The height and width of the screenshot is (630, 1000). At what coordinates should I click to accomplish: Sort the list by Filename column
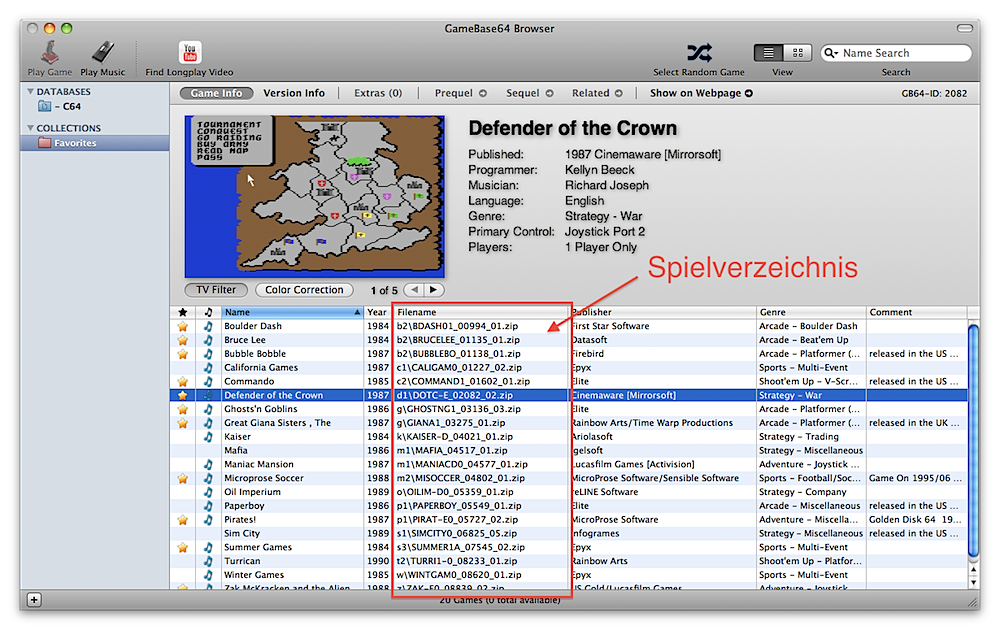(x=480, y=312)
